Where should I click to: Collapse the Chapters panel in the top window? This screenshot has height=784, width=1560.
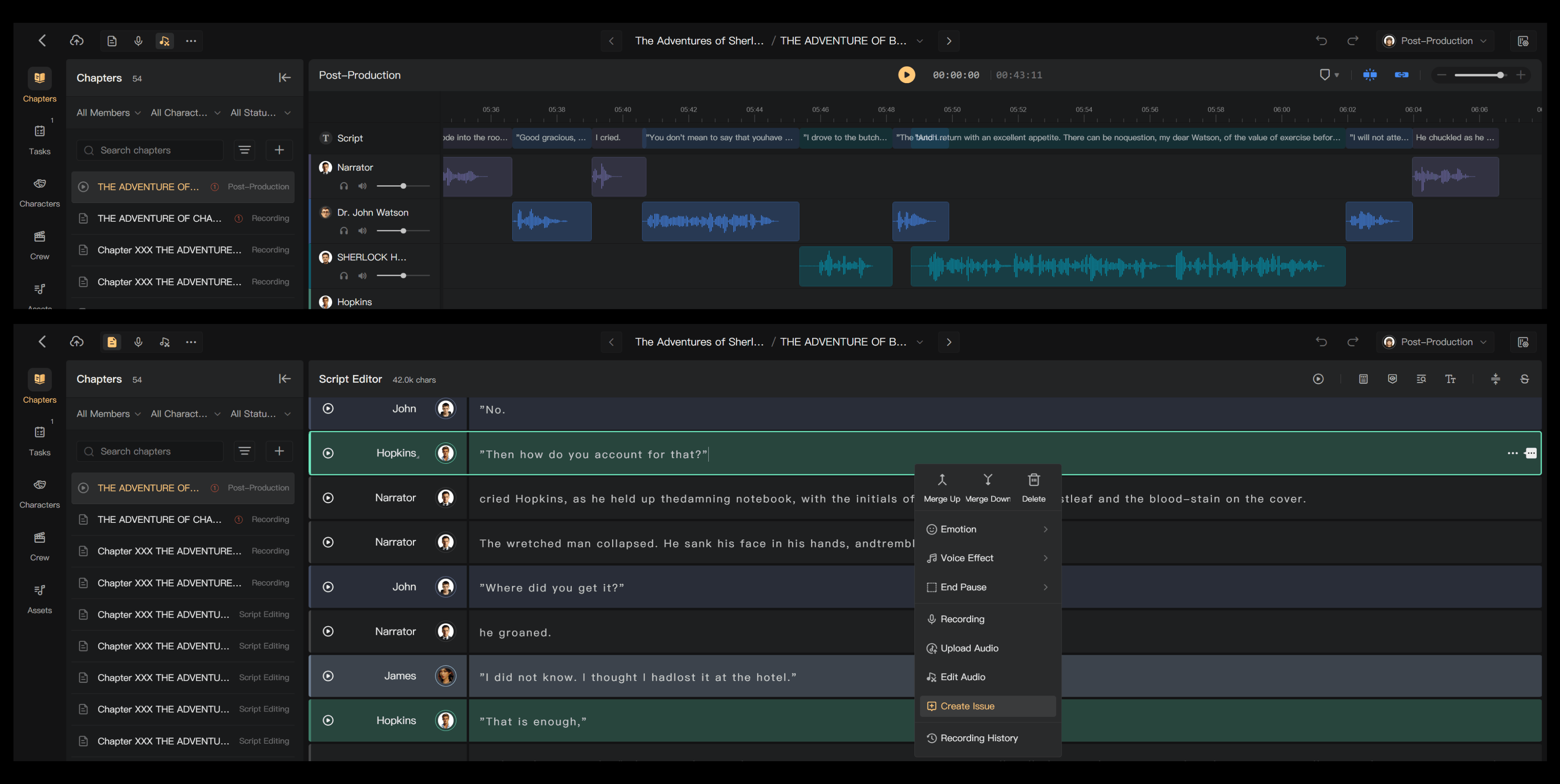(x=284, y=77)
